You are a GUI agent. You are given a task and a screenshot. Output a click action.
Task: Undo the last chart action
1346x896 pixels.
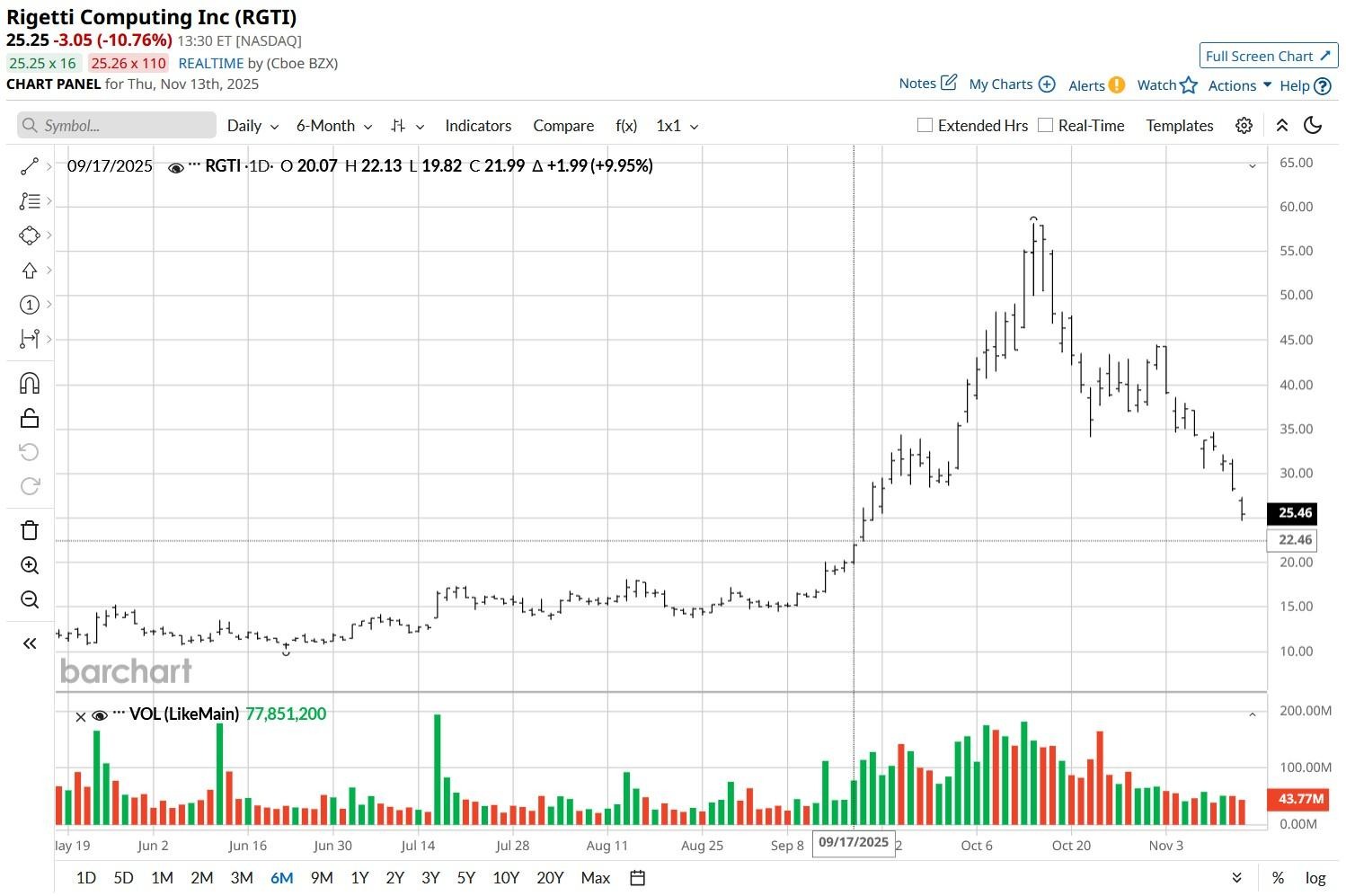pos(29,452)
